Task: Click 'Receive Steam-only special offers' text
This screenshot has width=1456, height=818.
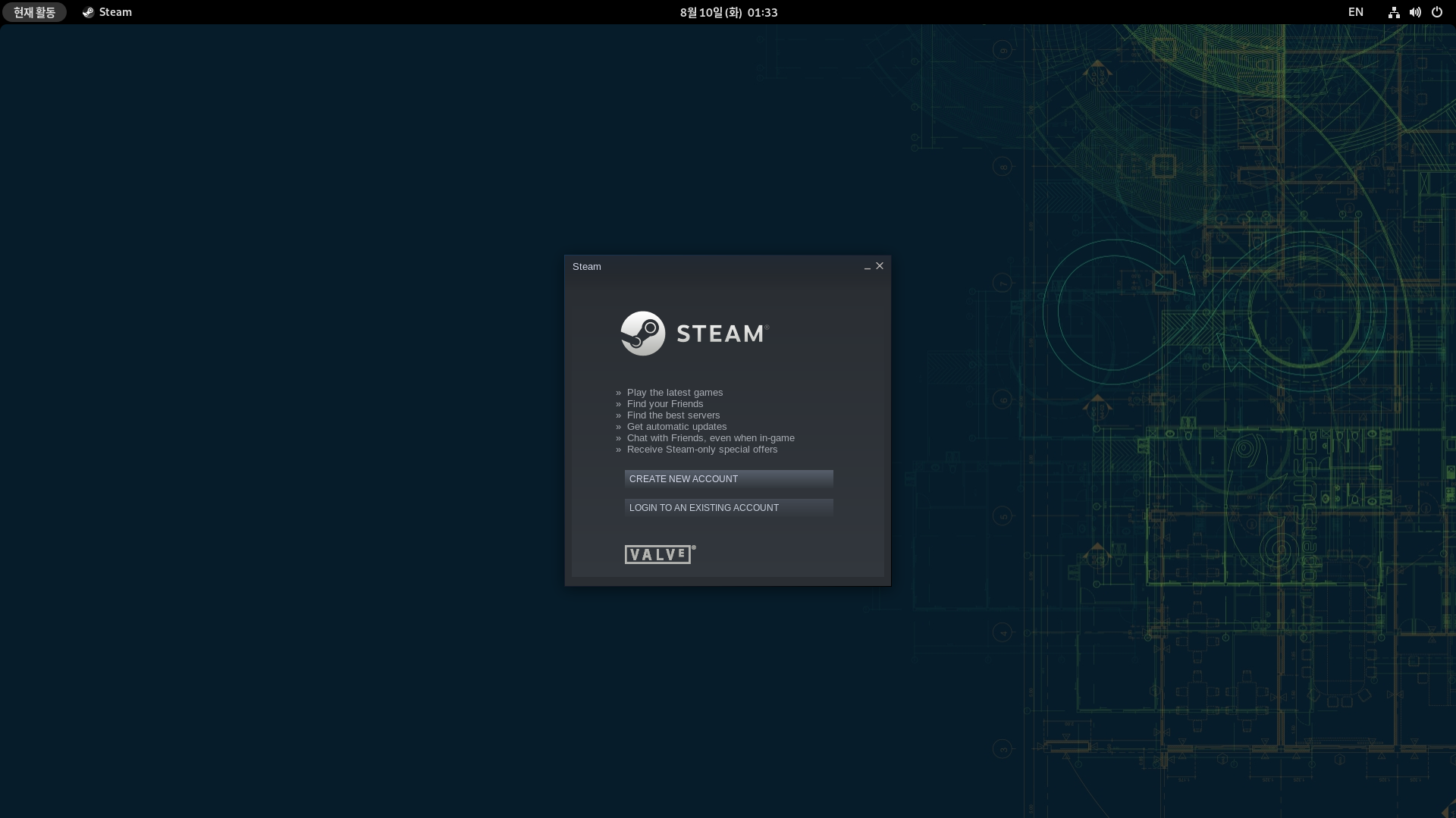Action: pos(702,450)
